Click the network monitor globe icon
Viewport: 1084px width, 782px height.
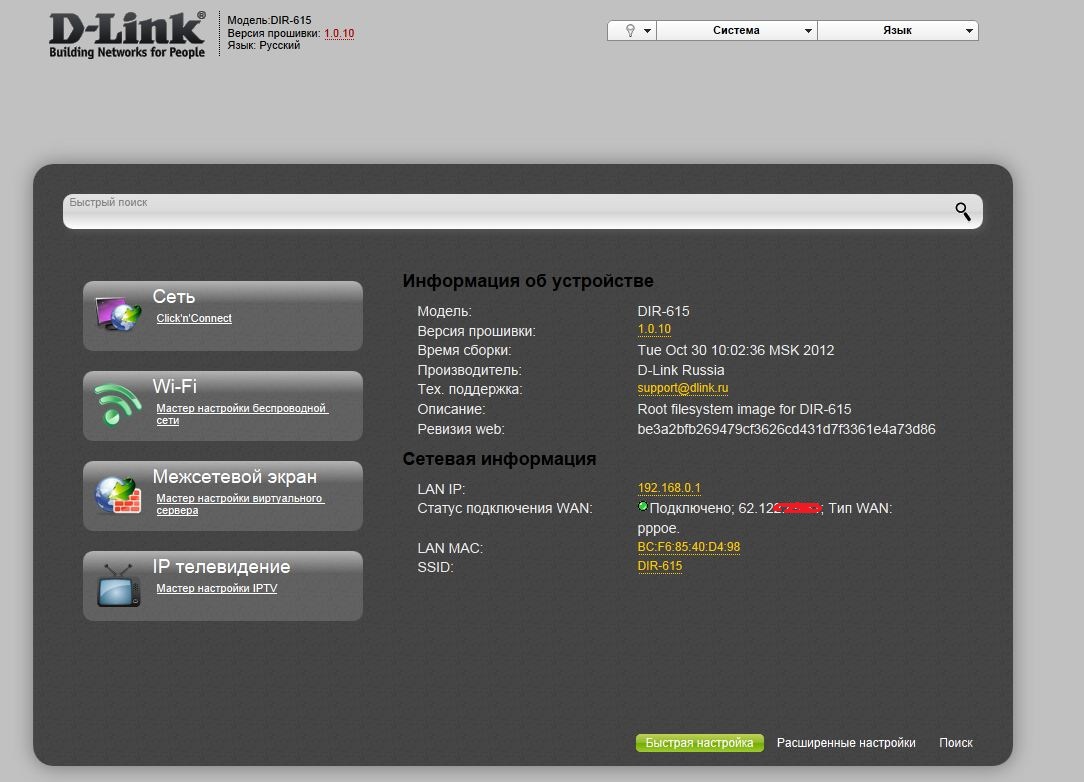(119, 314)
